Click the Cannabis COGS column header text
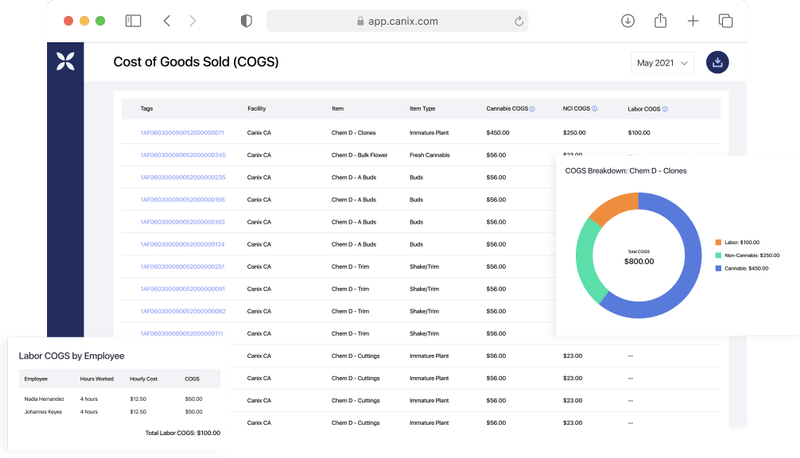The image size is (800, 458). 507,109
